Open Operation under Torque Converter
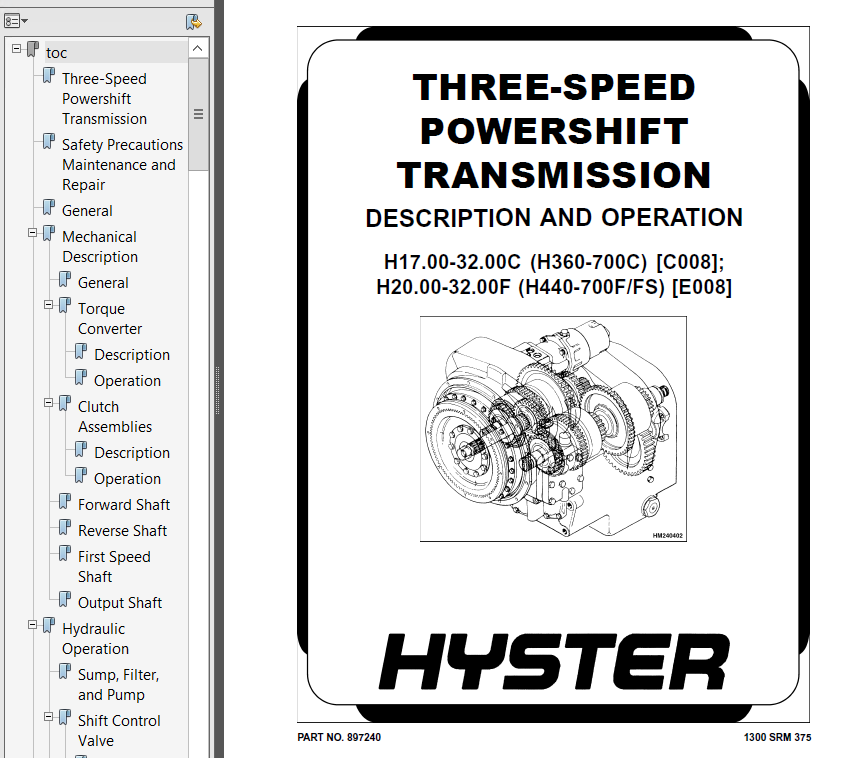The image size is (844, 758). pyautogui.click(x=128, y=381)
